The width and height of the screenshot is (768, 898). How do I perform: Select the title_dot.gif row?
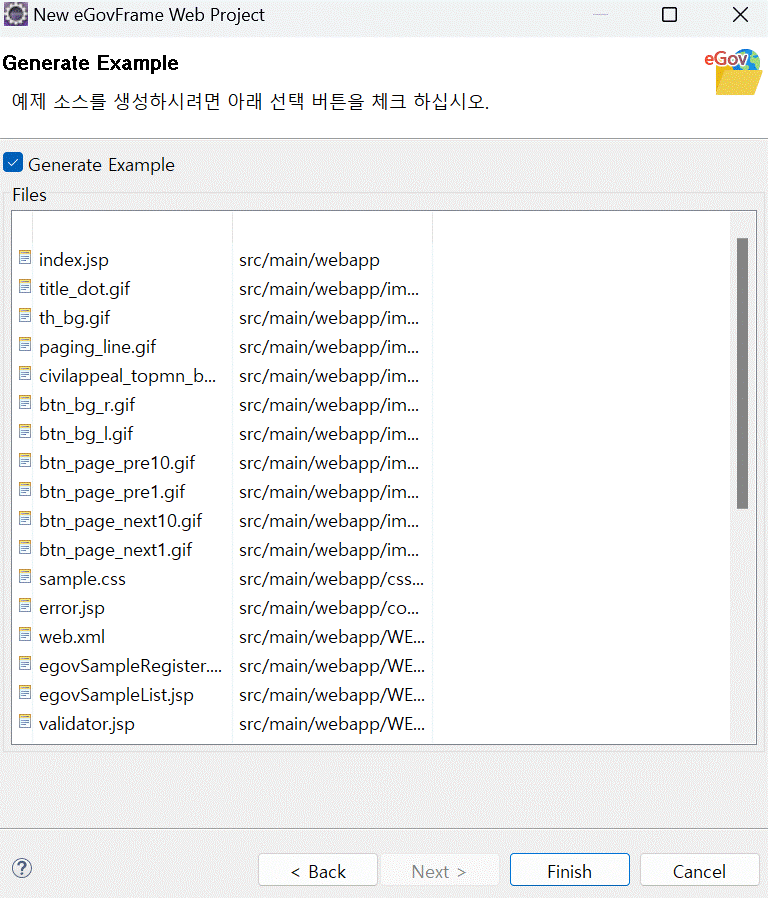(x=84, y=289)
